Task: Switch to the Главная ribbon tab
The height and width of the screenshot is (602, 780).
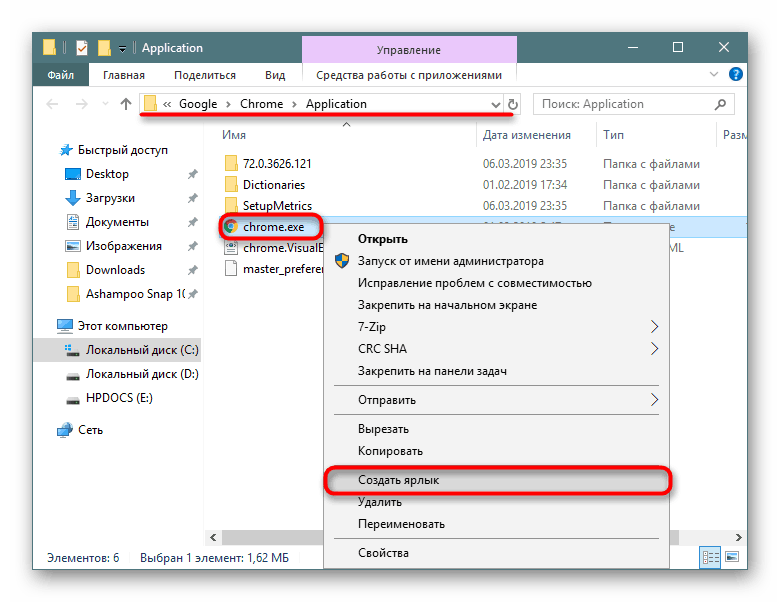Action: pyautogui.click(x=124, y=75)
